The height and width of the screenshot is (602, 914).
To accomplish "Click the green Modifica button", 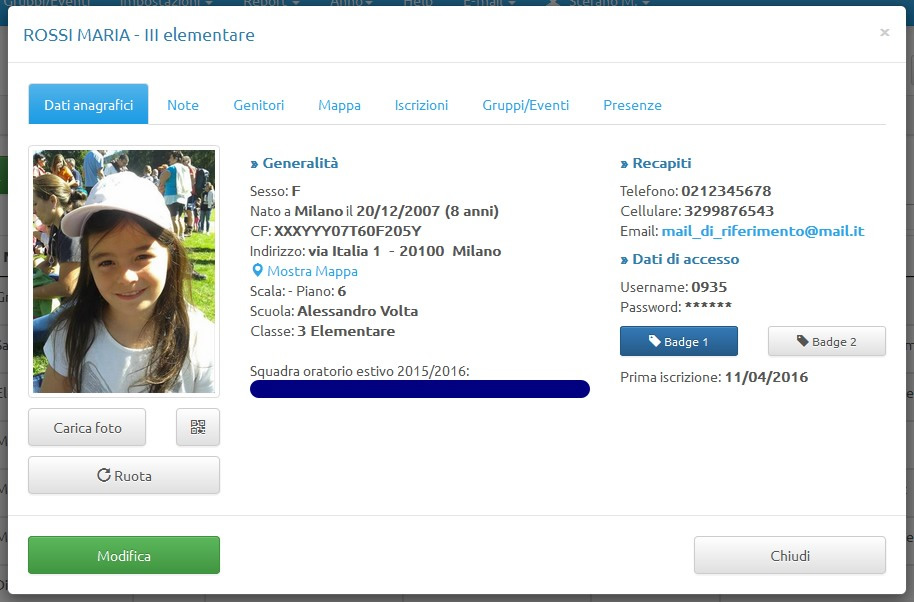I will (x=124, y=555).
